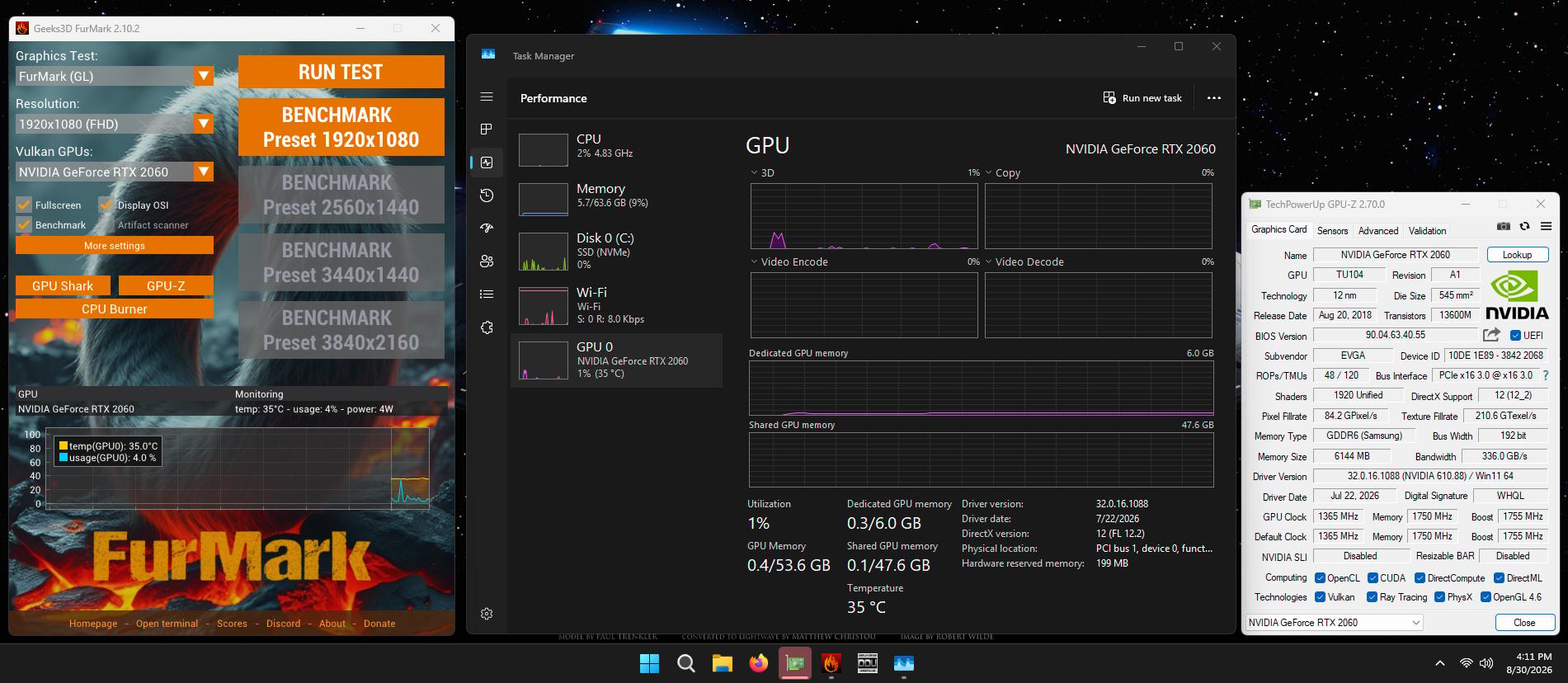
Task: Open the Processes page in Task Manager
Action: 487,130
